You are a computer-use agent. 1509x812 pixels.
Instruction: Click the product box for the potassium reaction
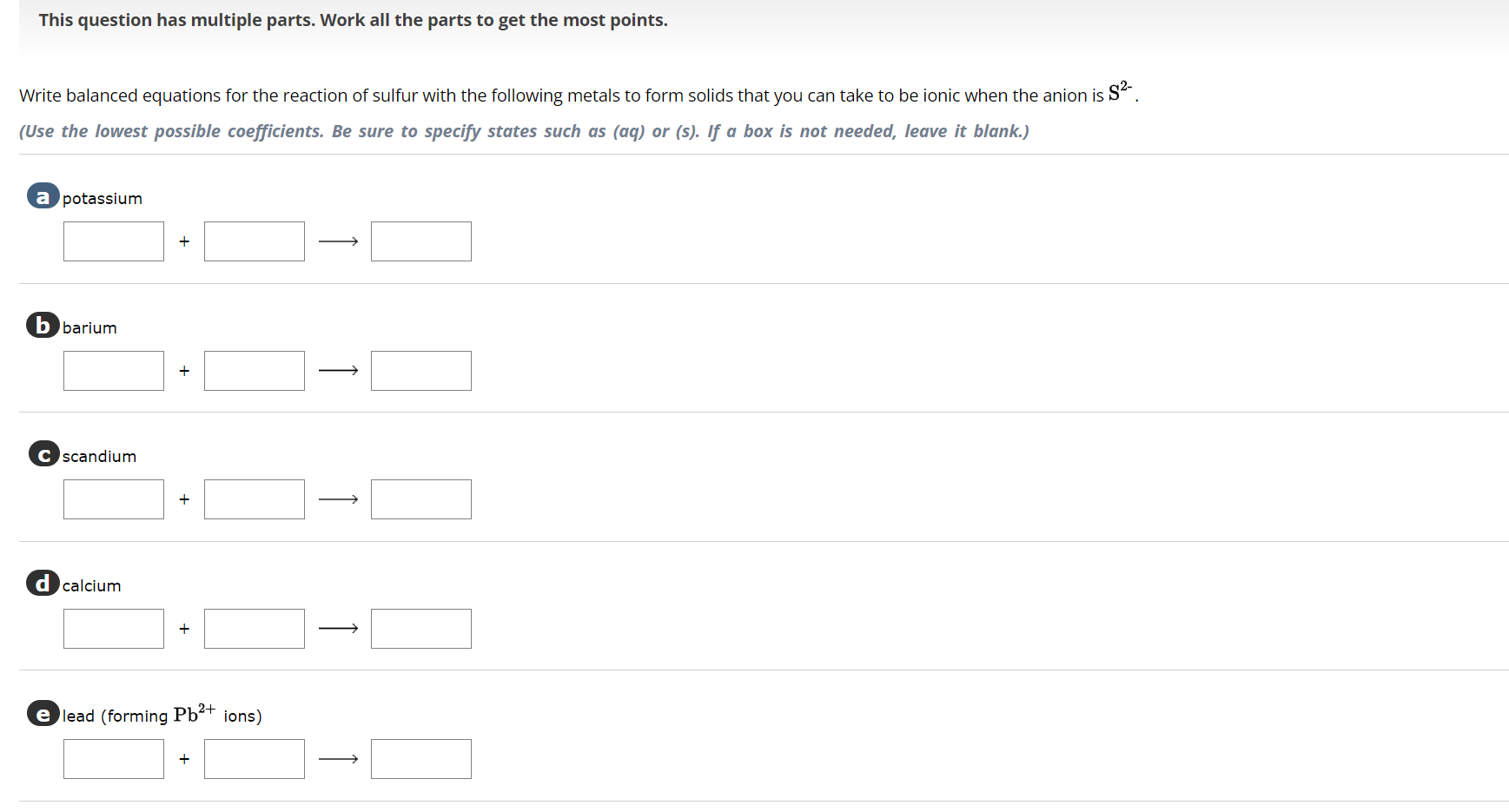(420, 241)
